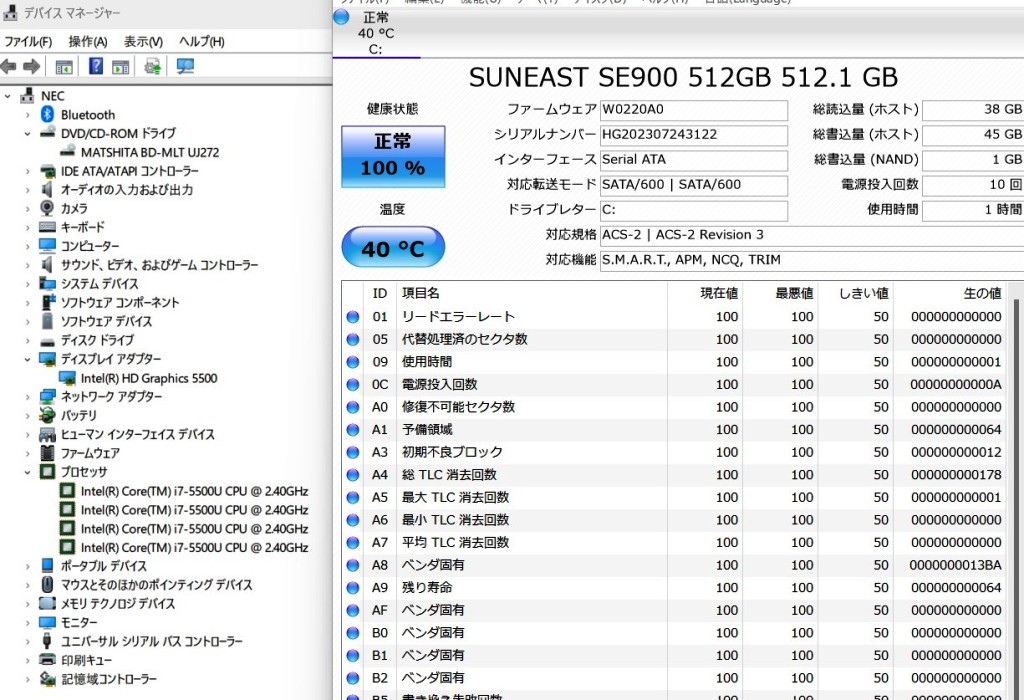The height and width of the screenshot is (700, 1024).
Task: Click the ファームウェア field W0220A0
Action: pos(694,110)
